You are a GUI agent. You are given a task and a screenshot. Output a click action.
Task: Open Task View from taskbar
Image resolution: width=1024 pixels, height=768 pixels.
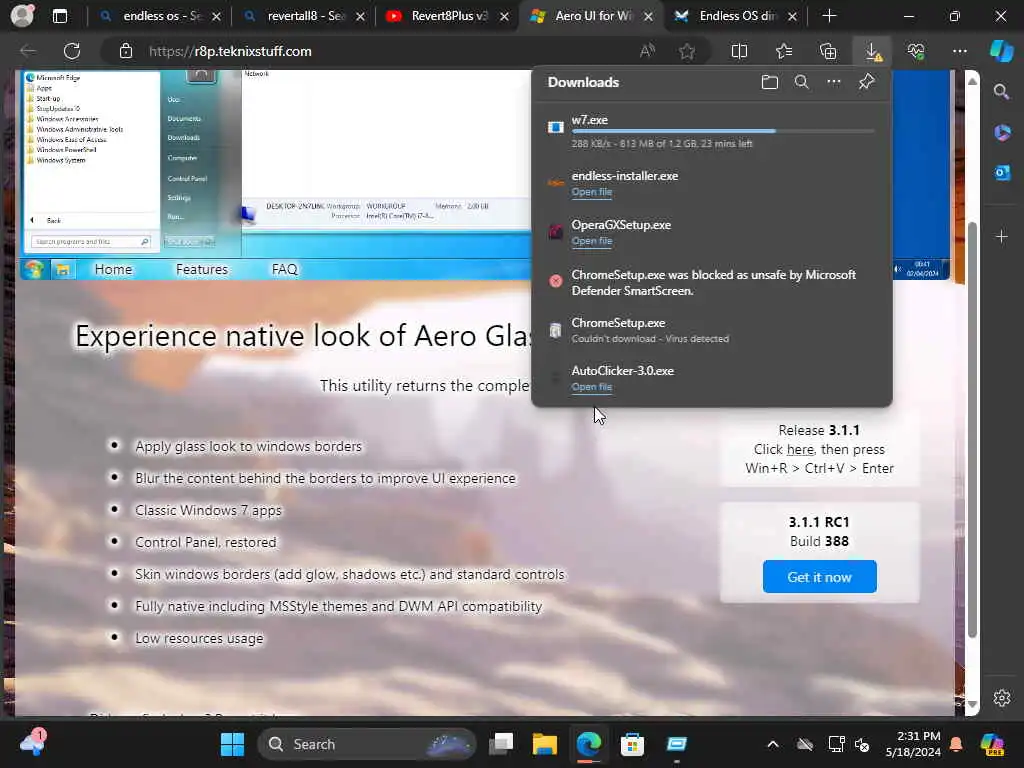[x=502, y=744]
